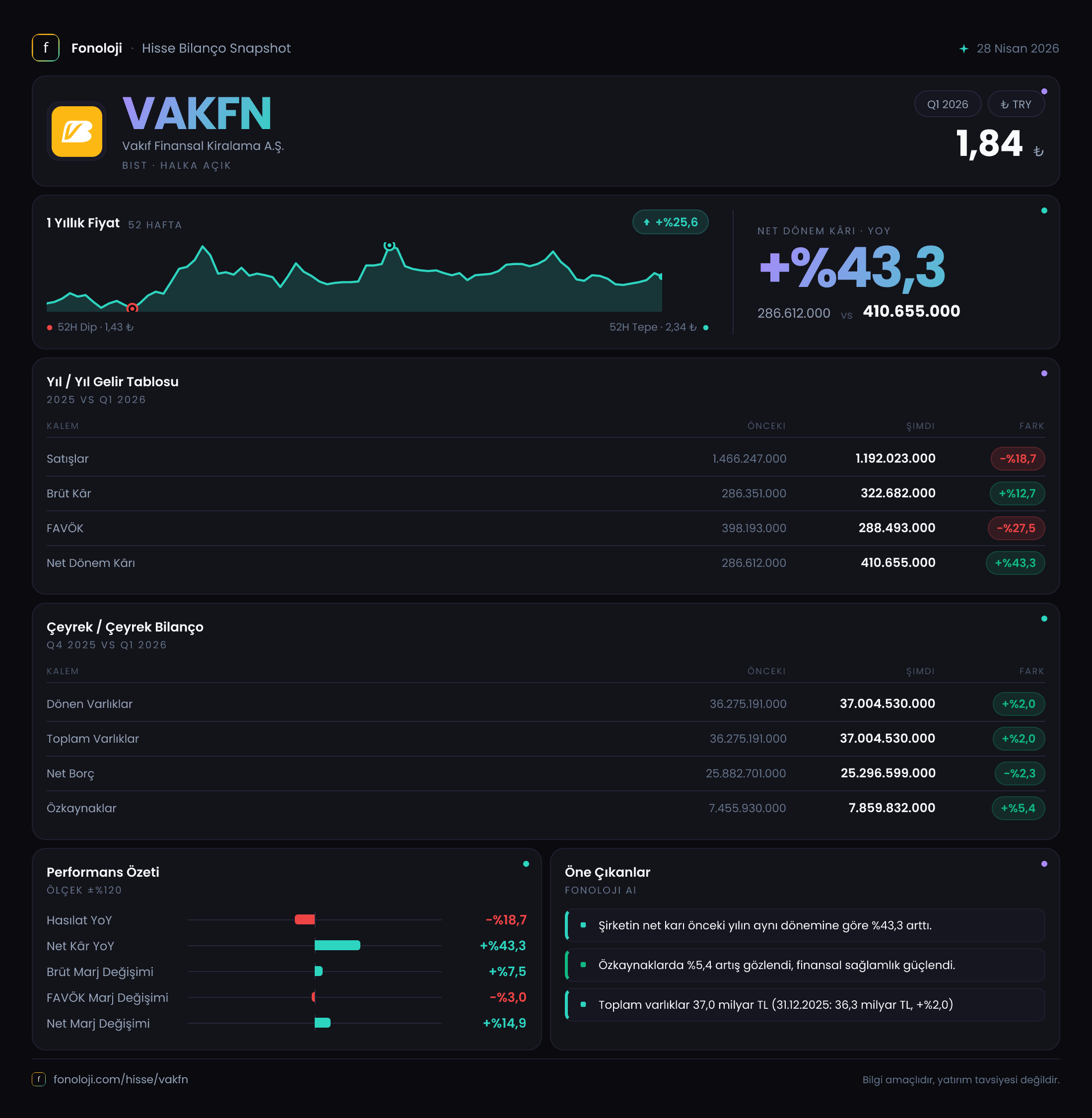Click the Çeyrek / Çeyrek Bilanço heading
1092x1118 pixels.
[x=125, y=627]
